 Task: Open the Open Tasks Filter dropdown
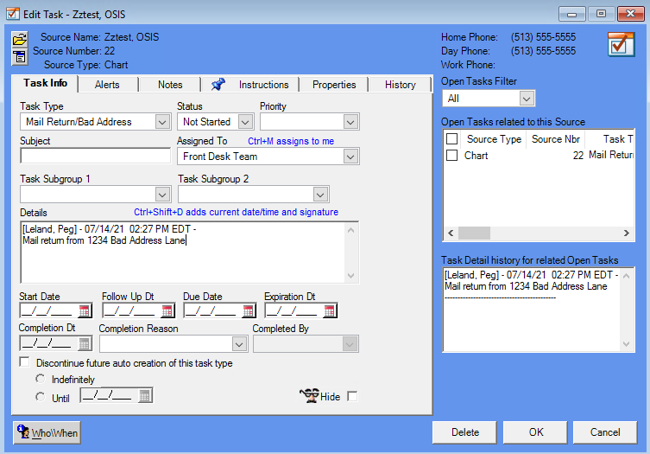(x=526, y=99)
